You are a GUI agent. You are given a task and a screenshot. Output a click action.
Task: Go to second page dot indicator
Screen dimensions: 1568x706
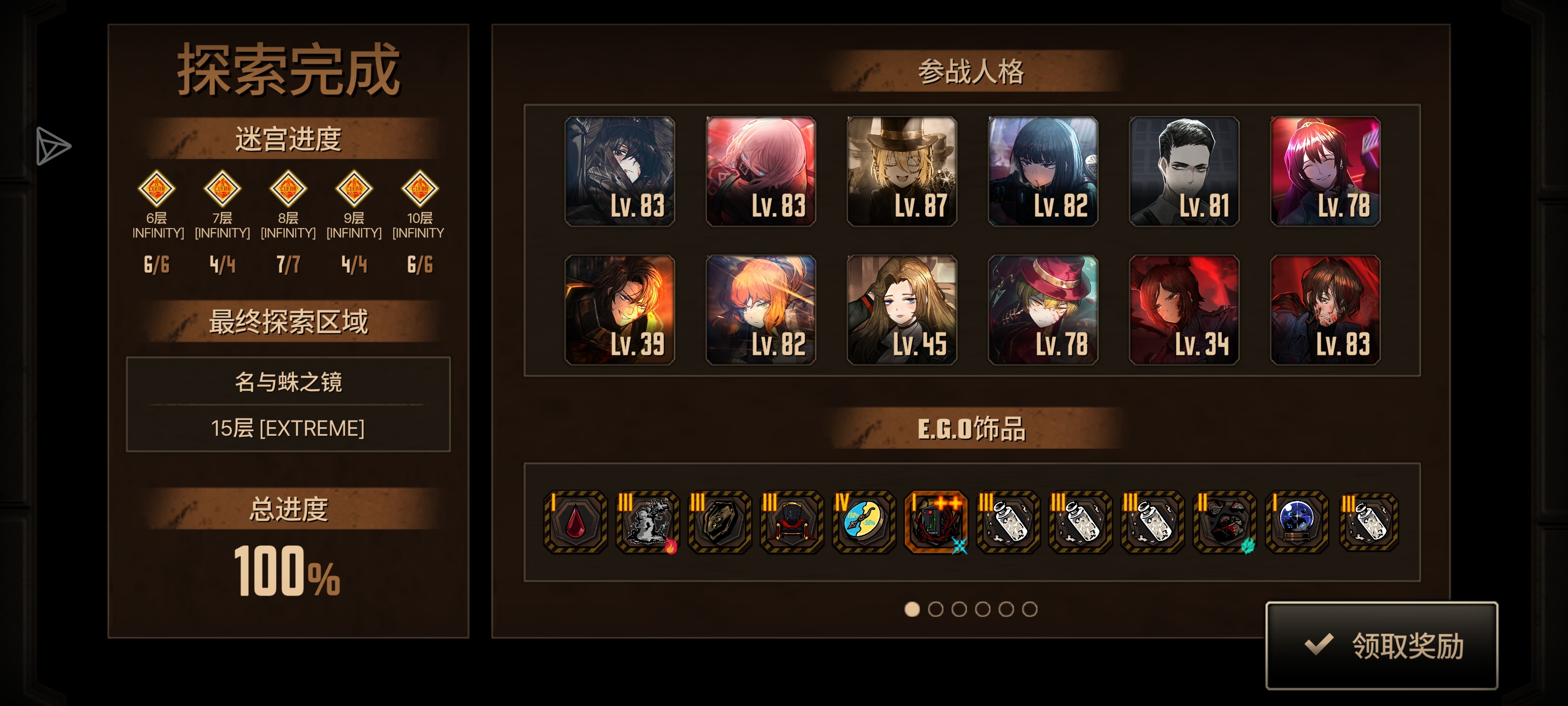[936, 609]
